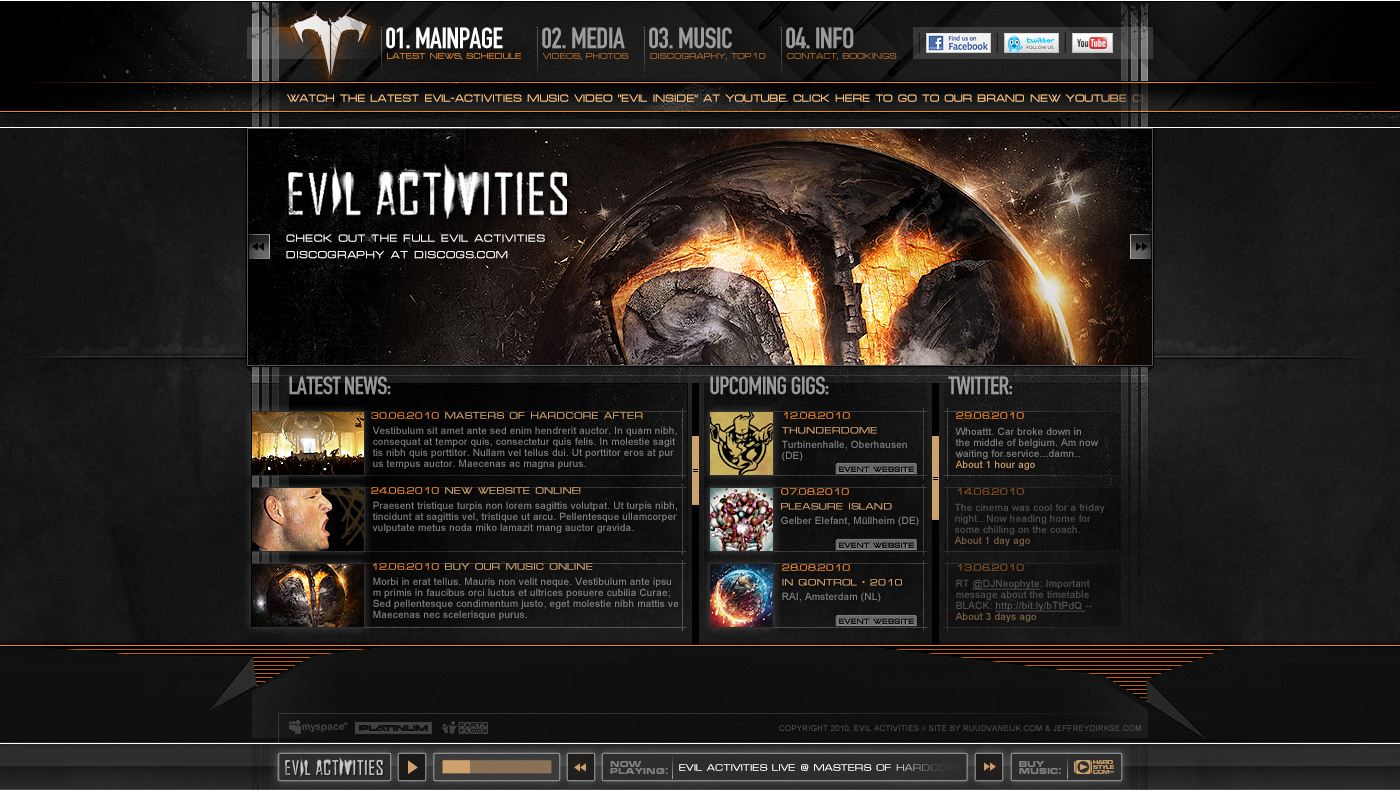Click the Evil Activities discography banner
The width and height of the screenshot is (1400, 790).
click(x=700, y=246)
